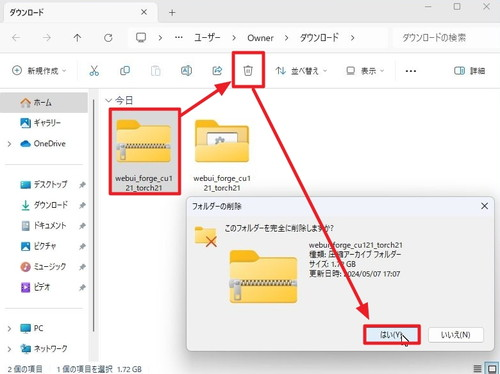Click はい(Y) to confirm deletion
This screenshot has width=500, height=374.
(392, 335)
